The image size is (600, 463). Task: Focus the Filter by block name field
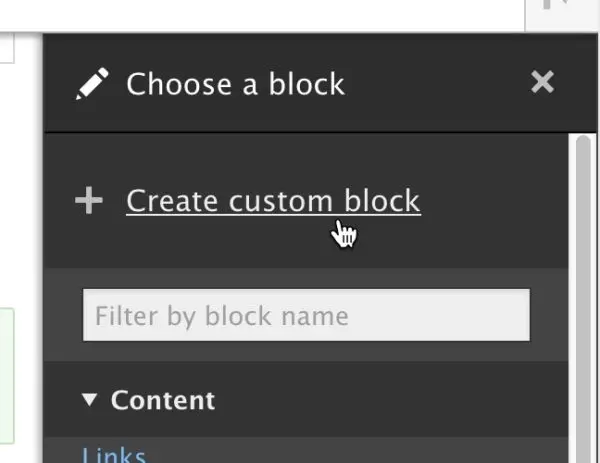coord(306,316)
